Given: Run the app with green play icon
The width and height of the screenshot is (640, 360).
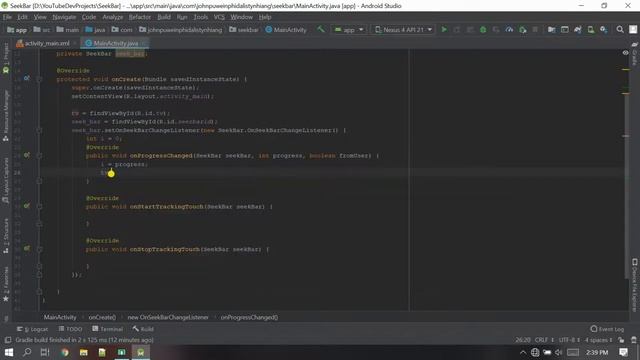Looking at the screenshot, I should [444, 30].
